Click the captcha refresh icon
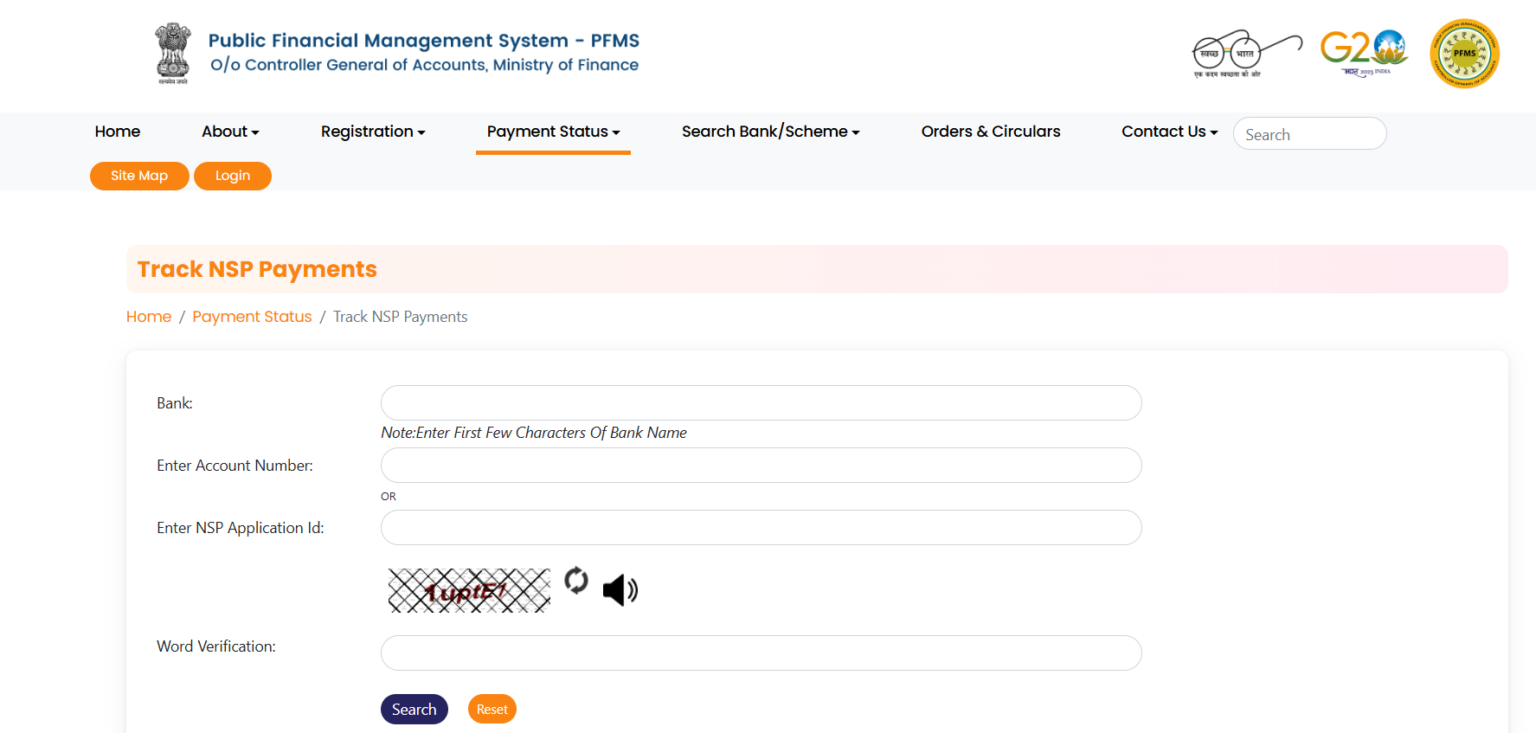 click(x=576, y=581)
